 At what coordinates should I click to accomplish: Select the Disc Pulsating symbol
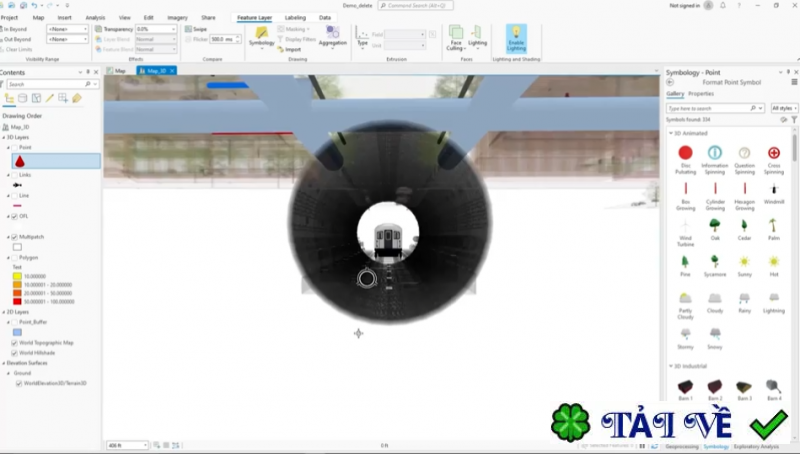click(685, 160)
